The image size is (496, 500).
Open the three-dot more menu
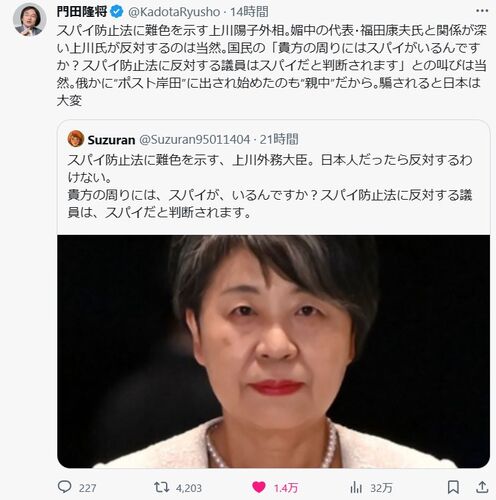point(482,11)
